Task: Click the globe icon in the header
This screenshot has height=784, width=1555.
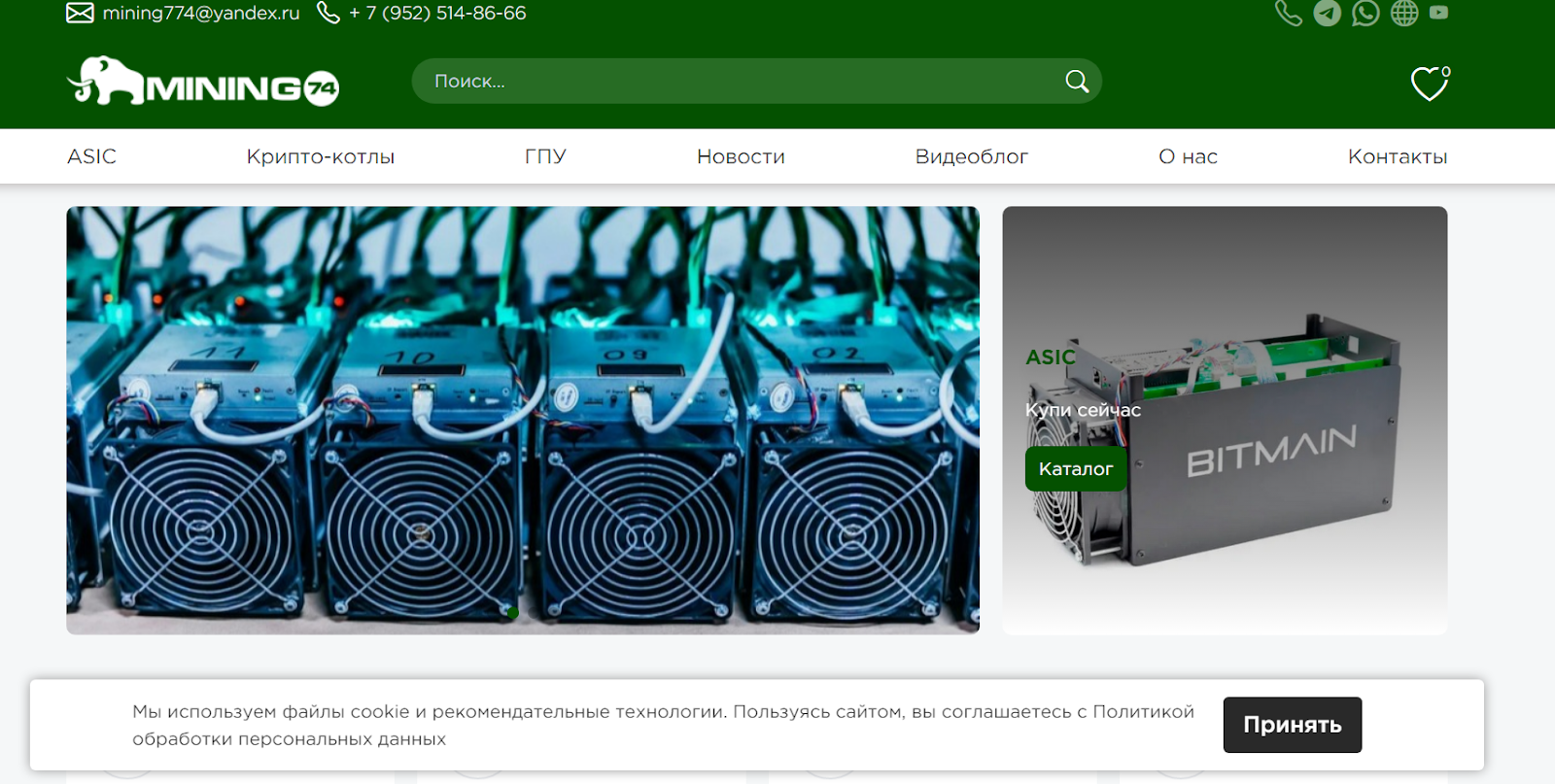Action: 1404,13
